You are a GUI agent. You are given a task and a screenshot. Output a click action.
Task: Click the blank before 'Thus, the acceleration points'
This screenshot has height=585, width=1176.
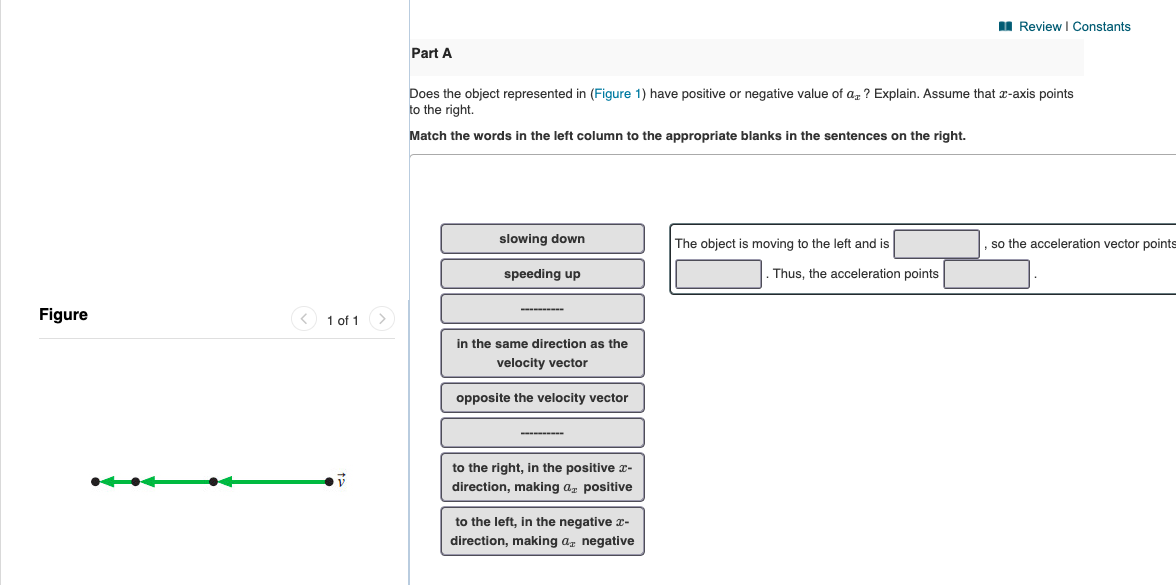[x=718, y=274]
